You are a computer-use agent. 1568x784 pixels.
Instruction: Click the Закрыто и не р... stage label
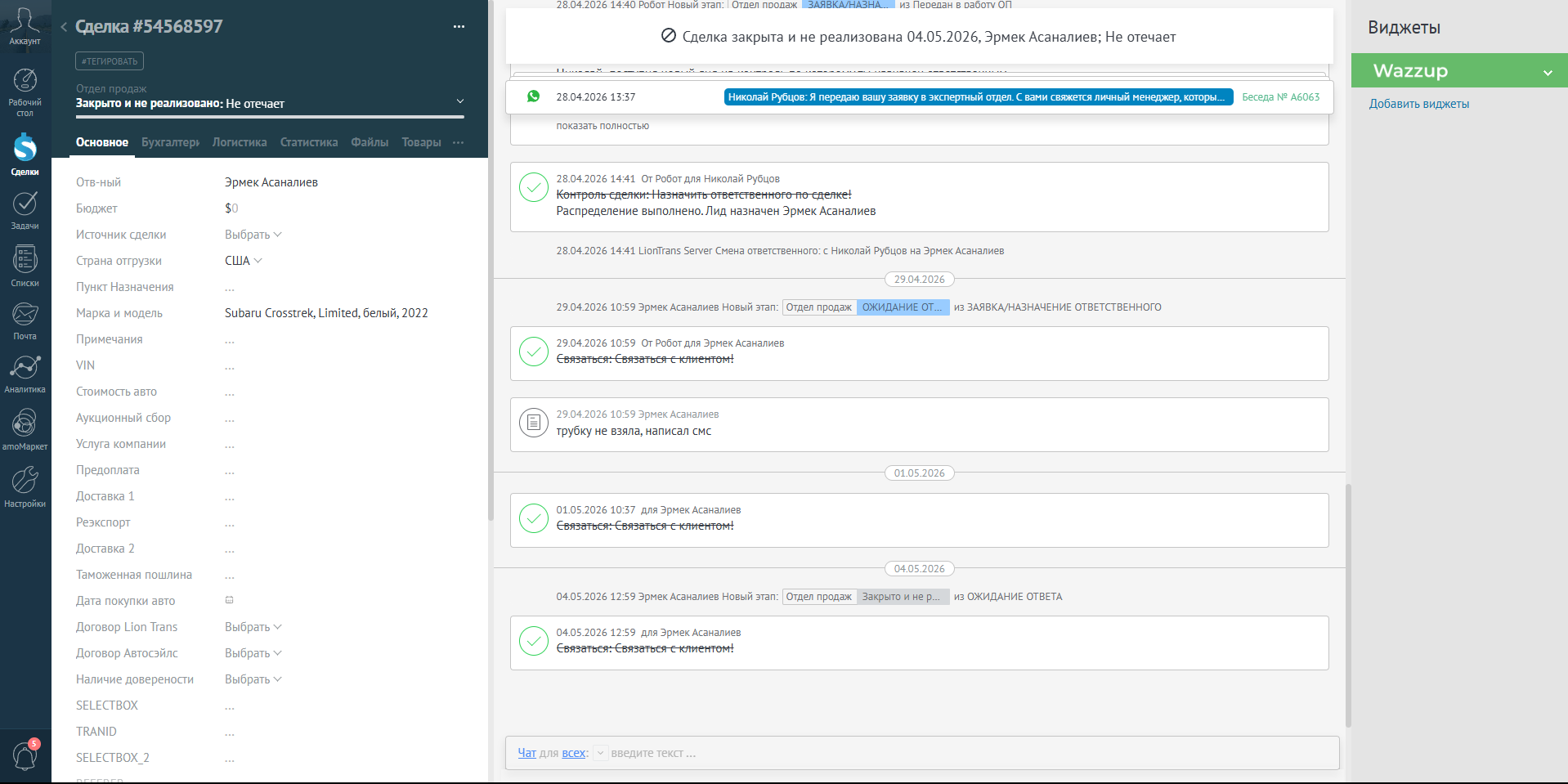pos(903,597)
